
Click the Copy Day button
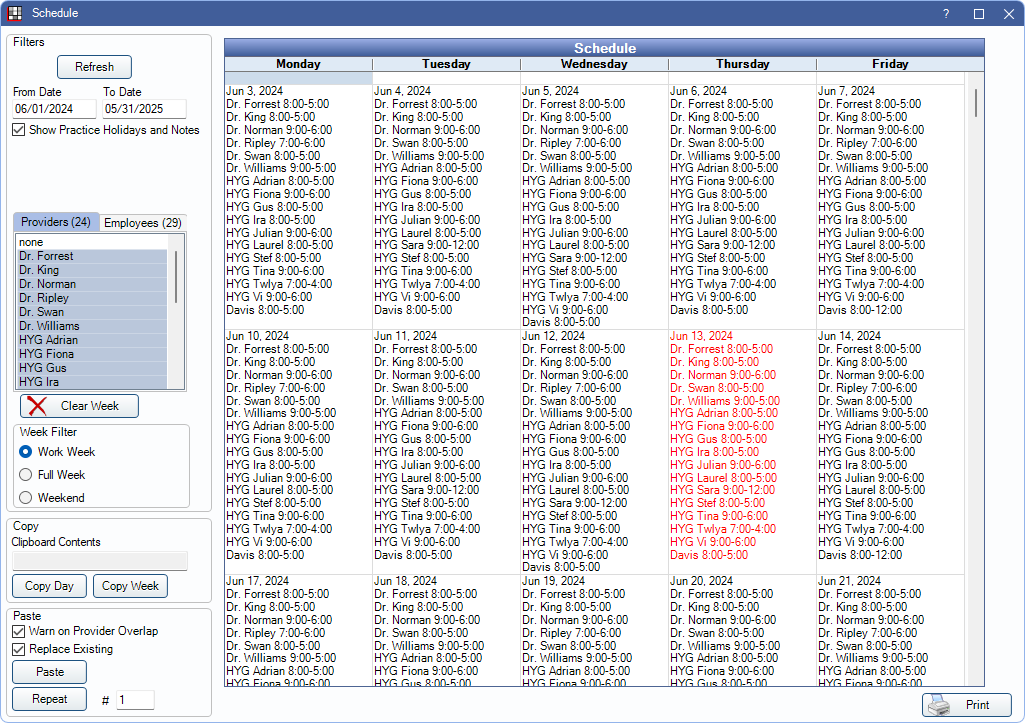[x=49, y=586]
